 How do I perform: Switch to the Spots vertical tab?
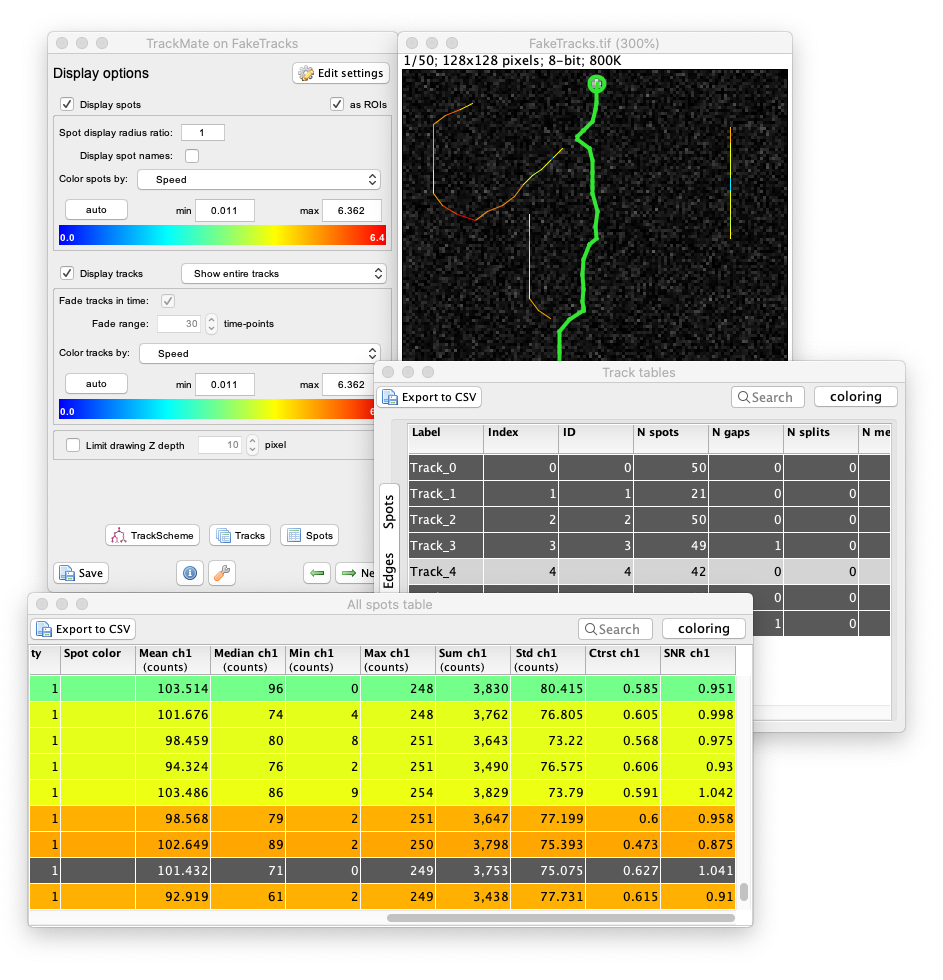[389, 512]
